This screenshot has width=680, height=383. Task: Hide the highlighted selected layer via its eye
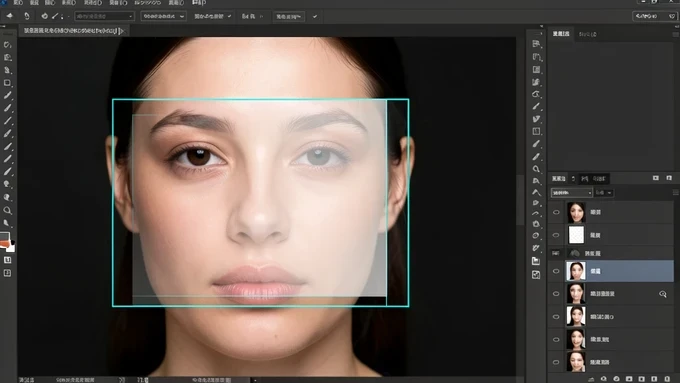point(556,272)
